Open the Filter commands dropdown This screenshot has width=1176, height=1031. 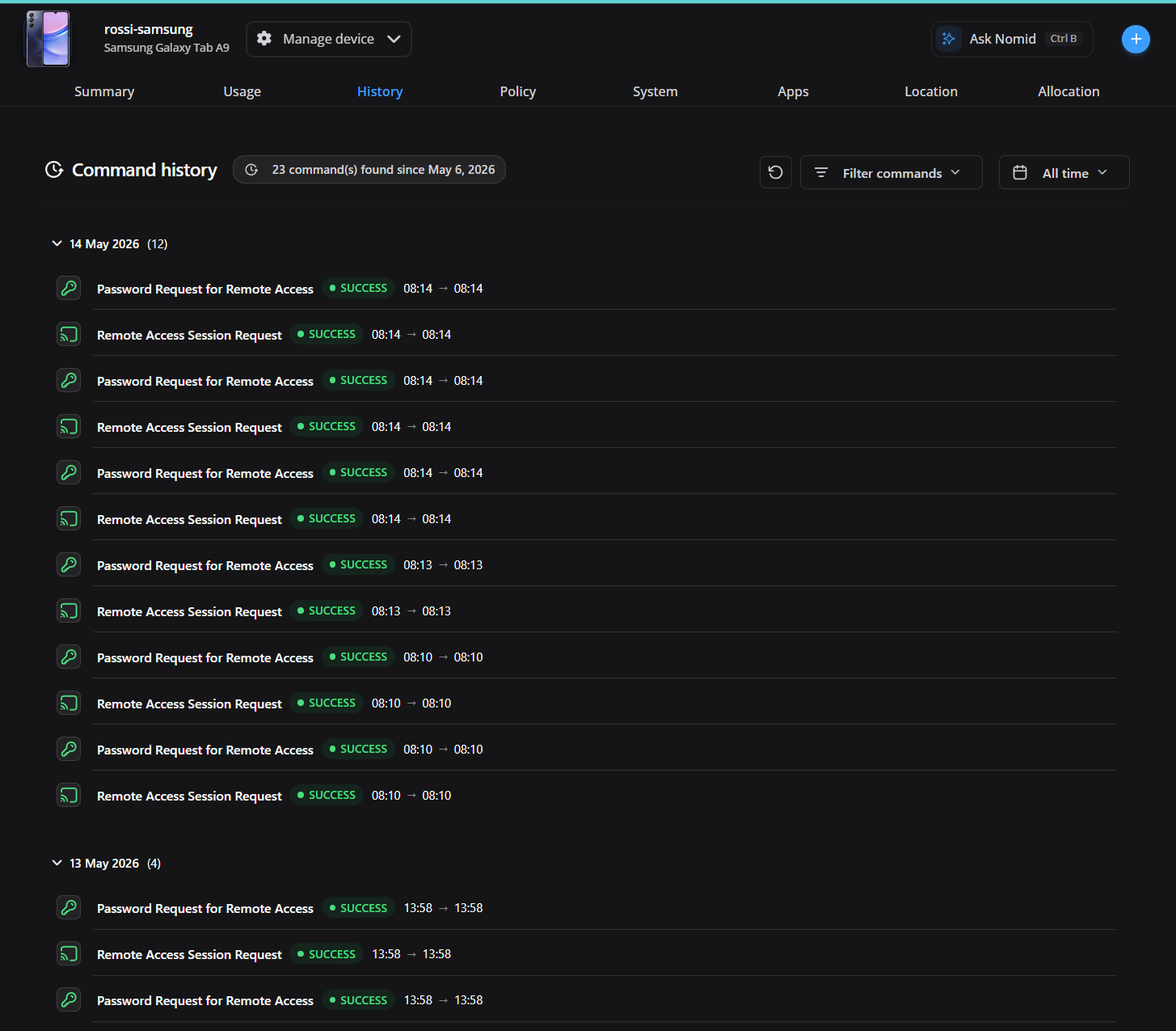tap(891, 172)
